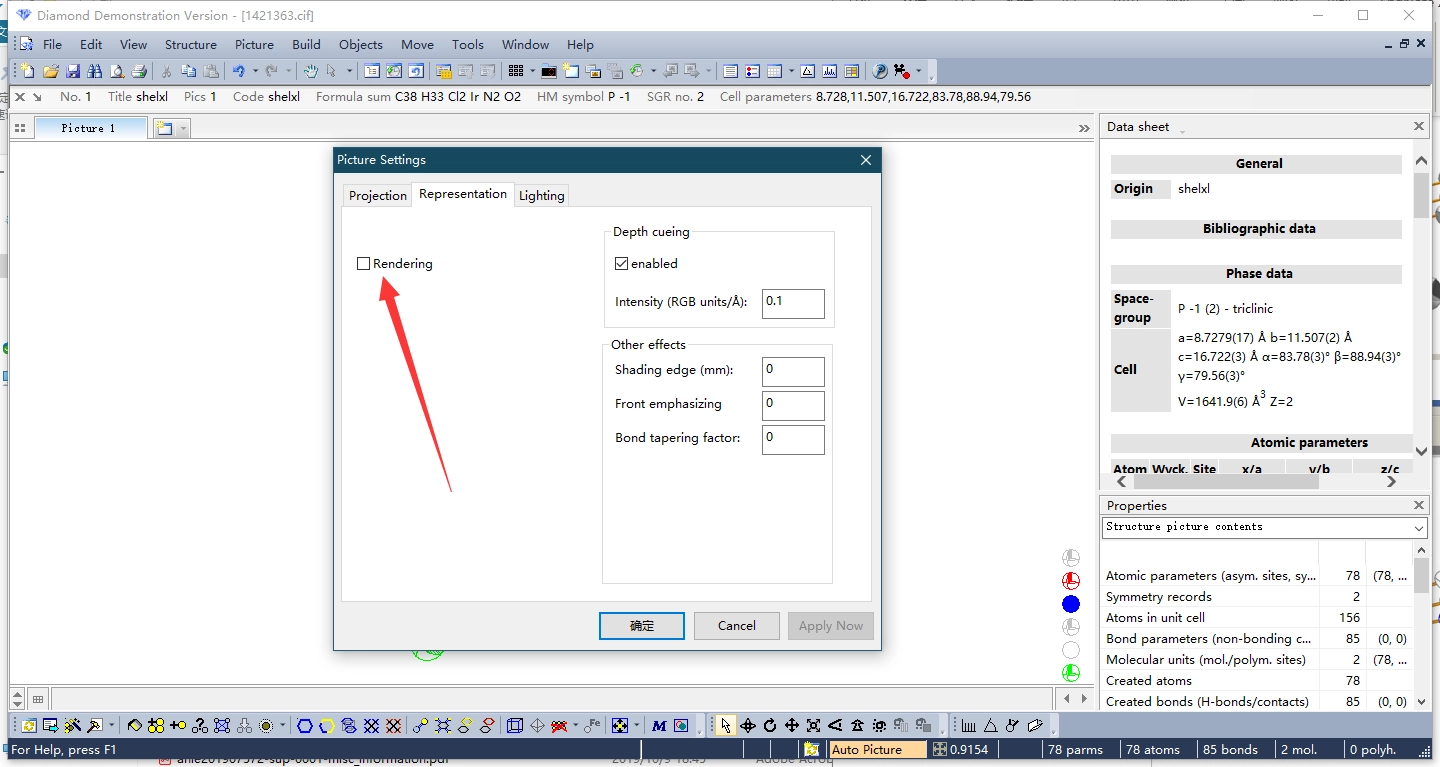Open the pointer tool dropdown arrow
Screen dimensions: 1440x767
(x=349, y=71)
